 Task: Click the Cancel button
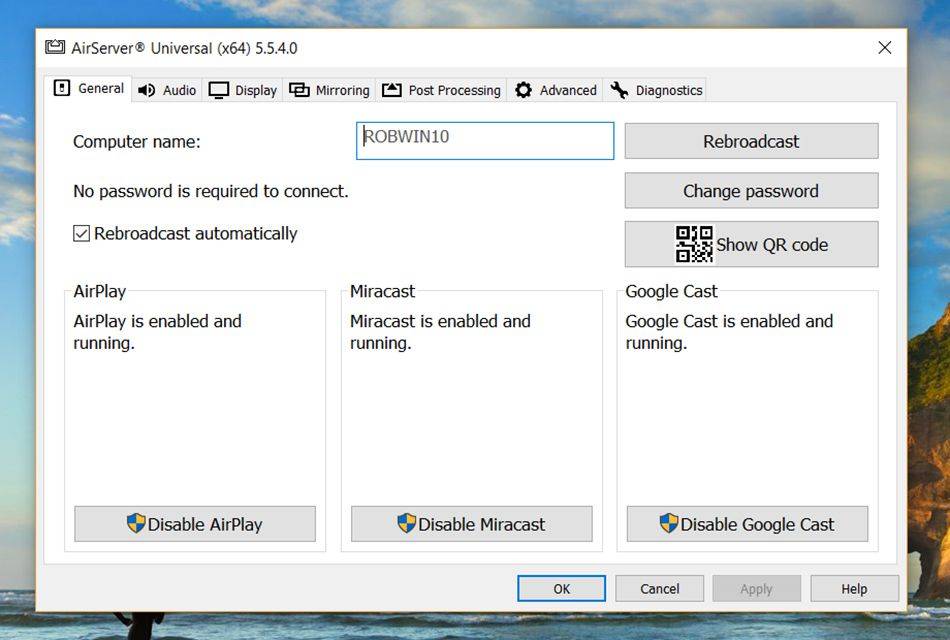(x=660, y=588)
